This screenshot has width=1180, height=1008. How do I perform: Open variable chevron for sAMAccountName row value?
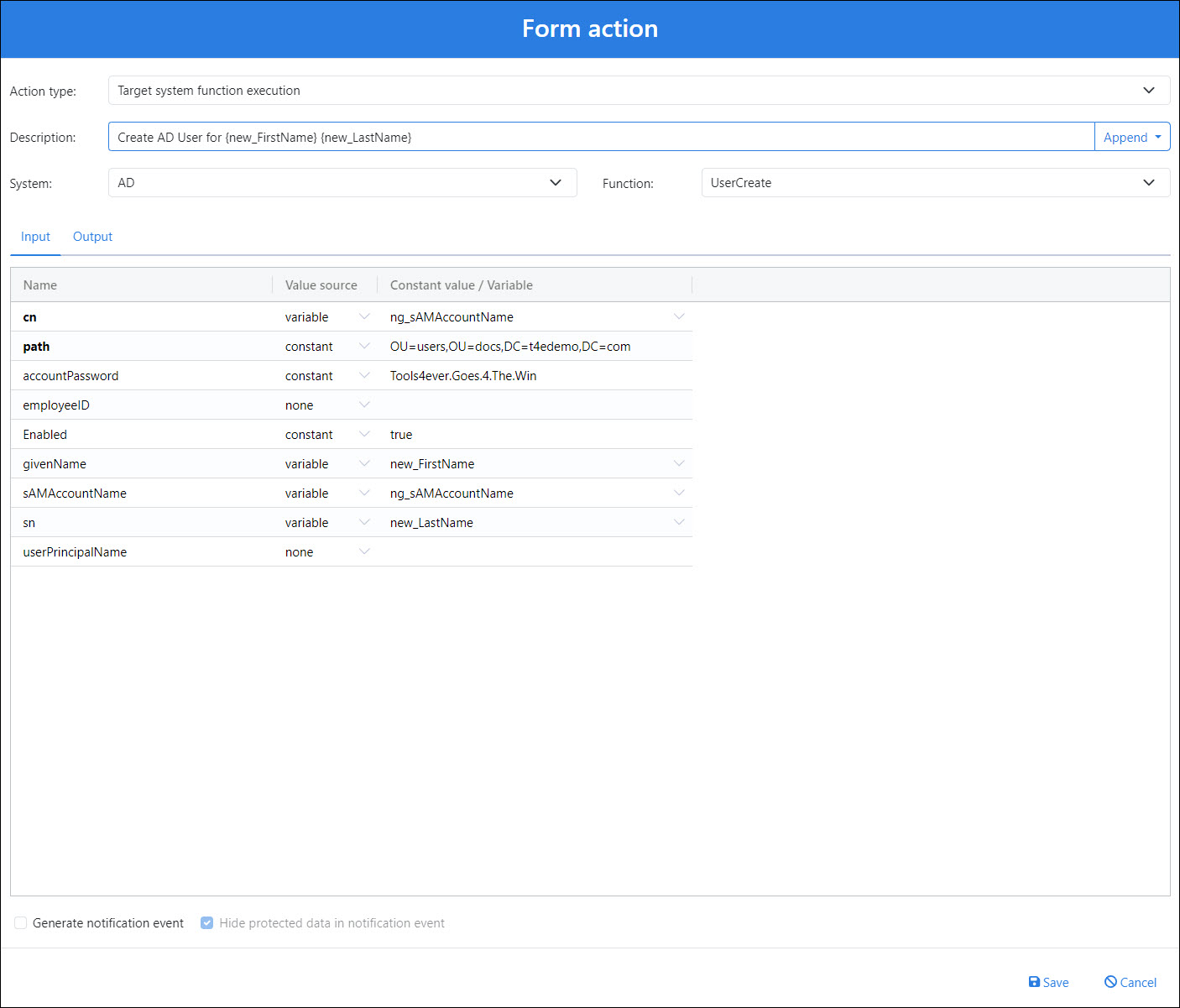point(679,493)
